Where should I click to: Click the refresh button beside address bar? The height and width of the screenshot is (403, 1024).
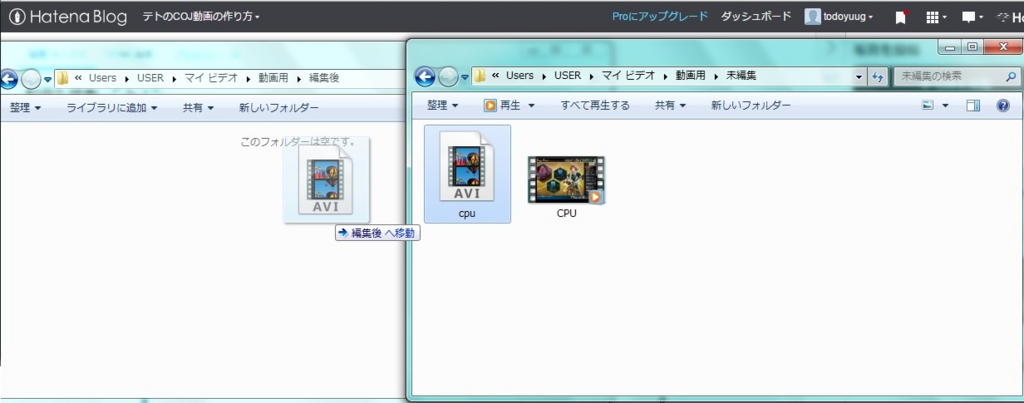pos(877,76)
